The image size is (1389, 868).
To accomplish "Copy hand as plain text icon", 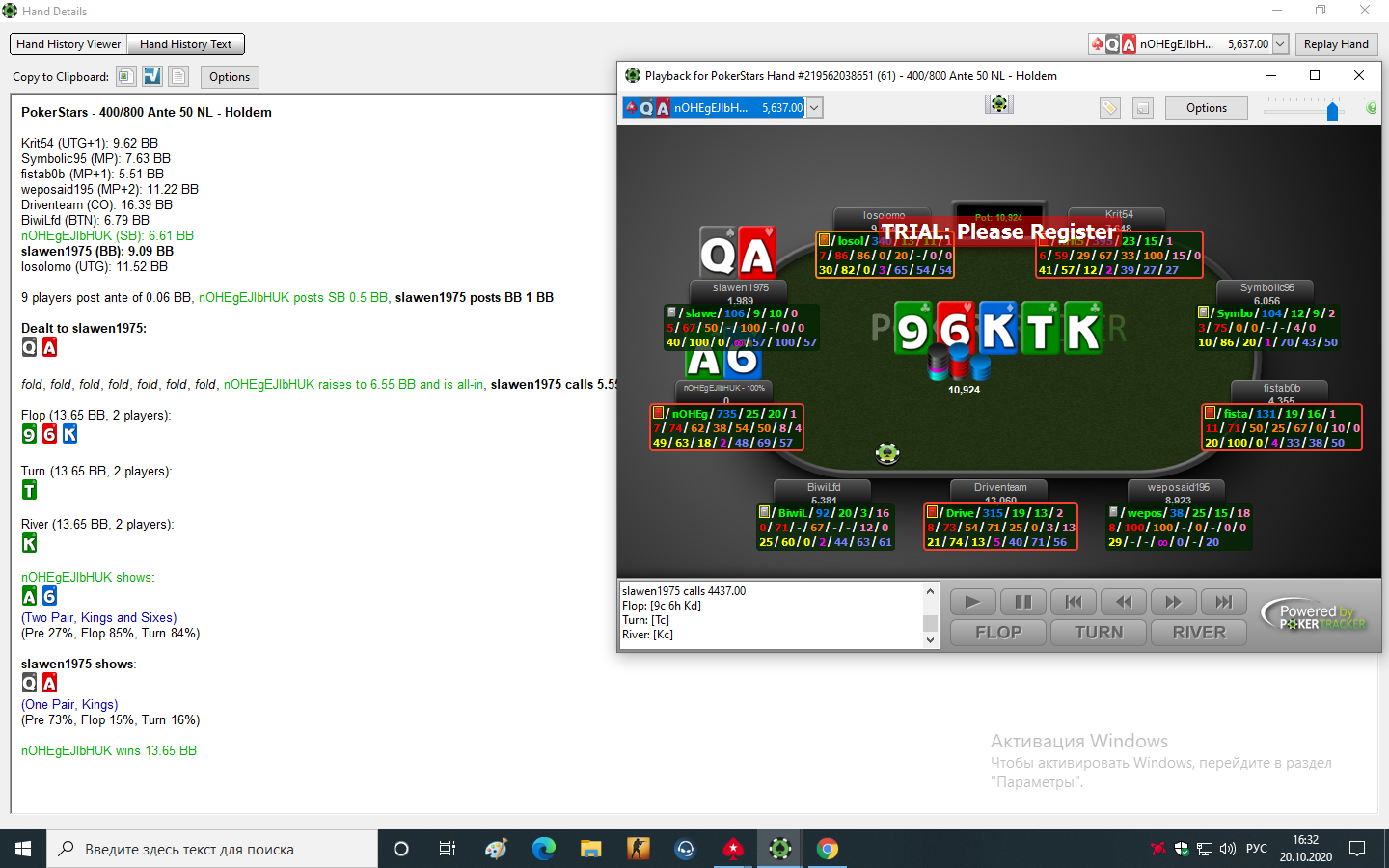I will [x=178, y=76].
